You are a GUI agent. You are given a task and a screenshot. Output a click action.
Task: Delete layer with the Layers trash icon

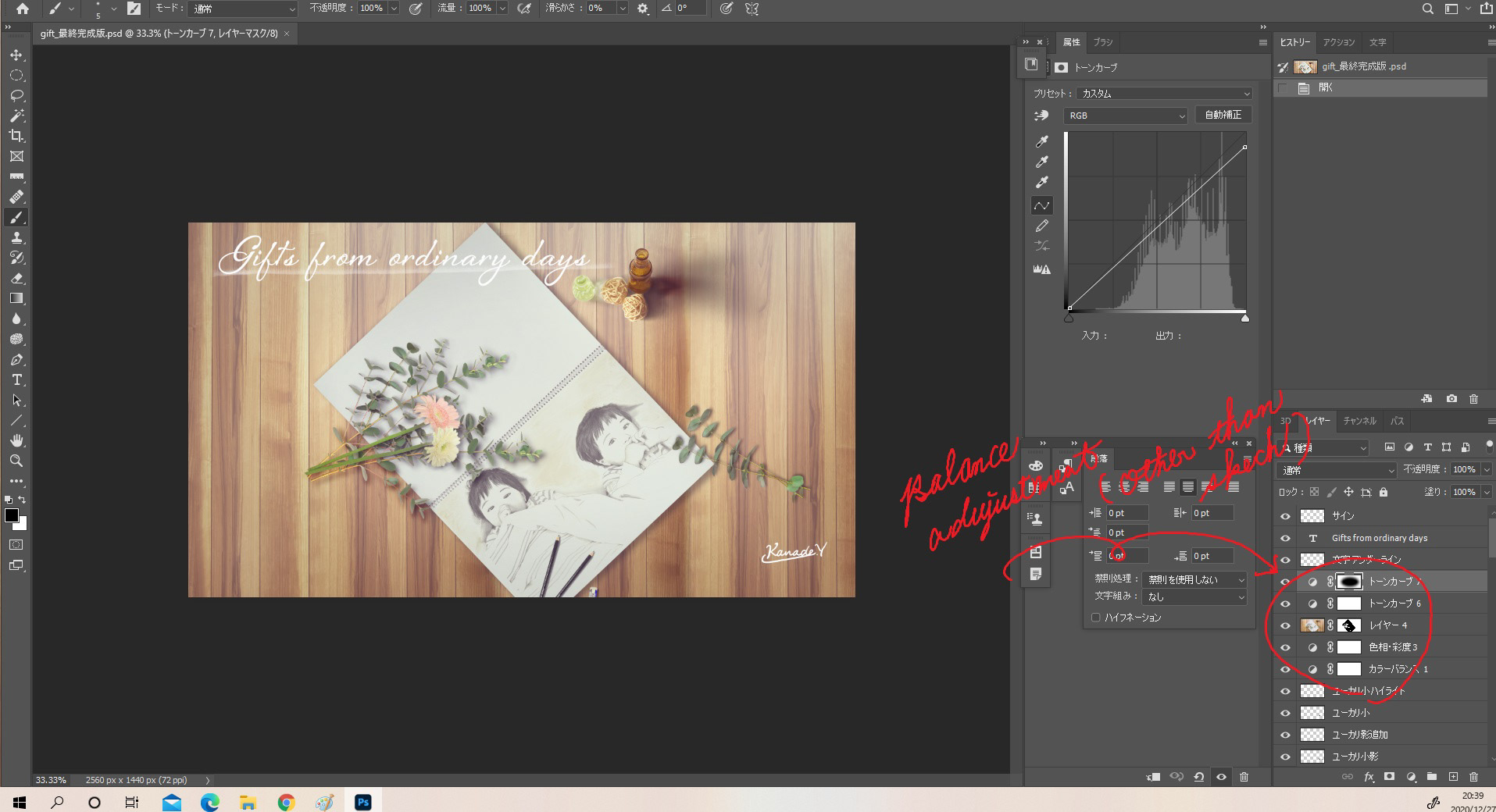click(x=1474, y=777)
